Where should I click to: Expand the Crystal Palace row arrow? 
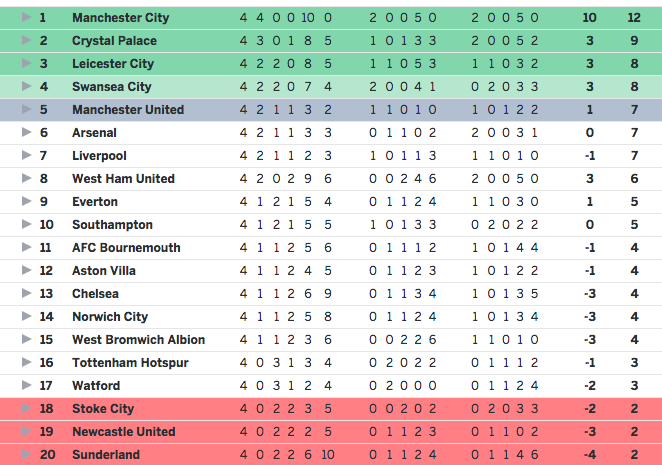tap(26, 41)
